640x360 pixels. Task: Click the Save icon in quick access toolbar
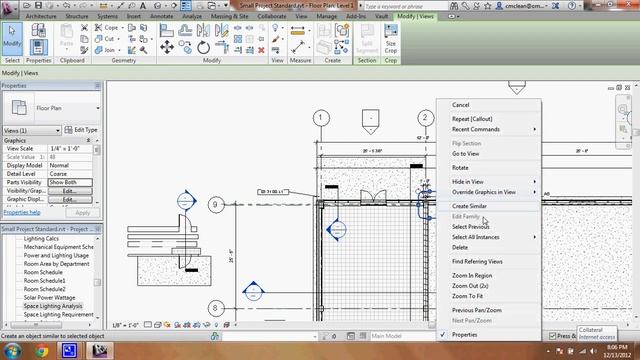[38, 5]
